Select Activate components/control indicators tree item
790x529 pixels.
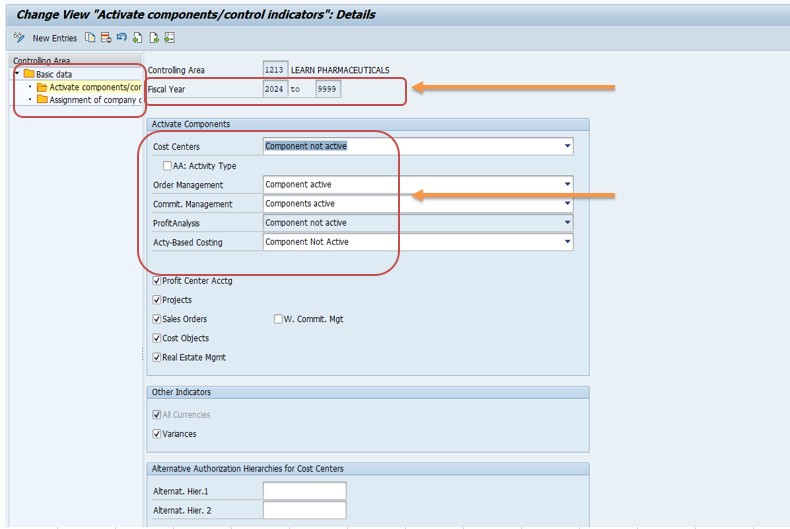[95, 87]
